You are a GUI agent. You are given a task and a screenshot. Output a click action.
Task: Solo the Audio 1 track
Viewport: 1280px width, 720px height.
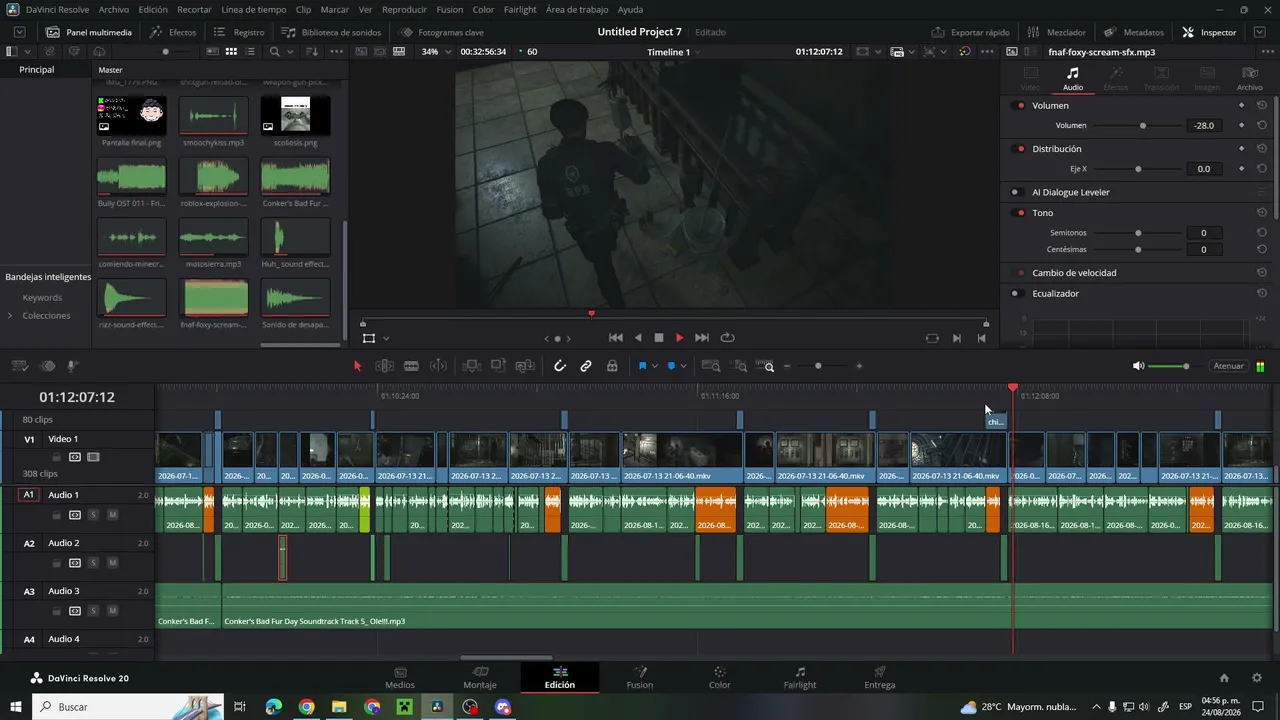[x=93, y=515]
